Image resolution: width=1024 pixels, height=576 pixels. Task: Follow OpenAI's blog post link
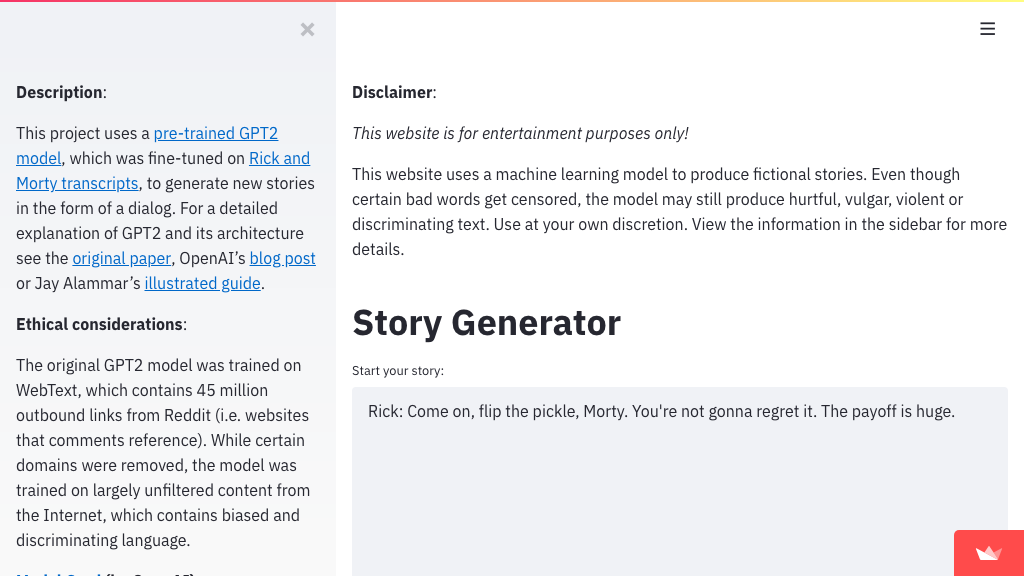point(282,259)
